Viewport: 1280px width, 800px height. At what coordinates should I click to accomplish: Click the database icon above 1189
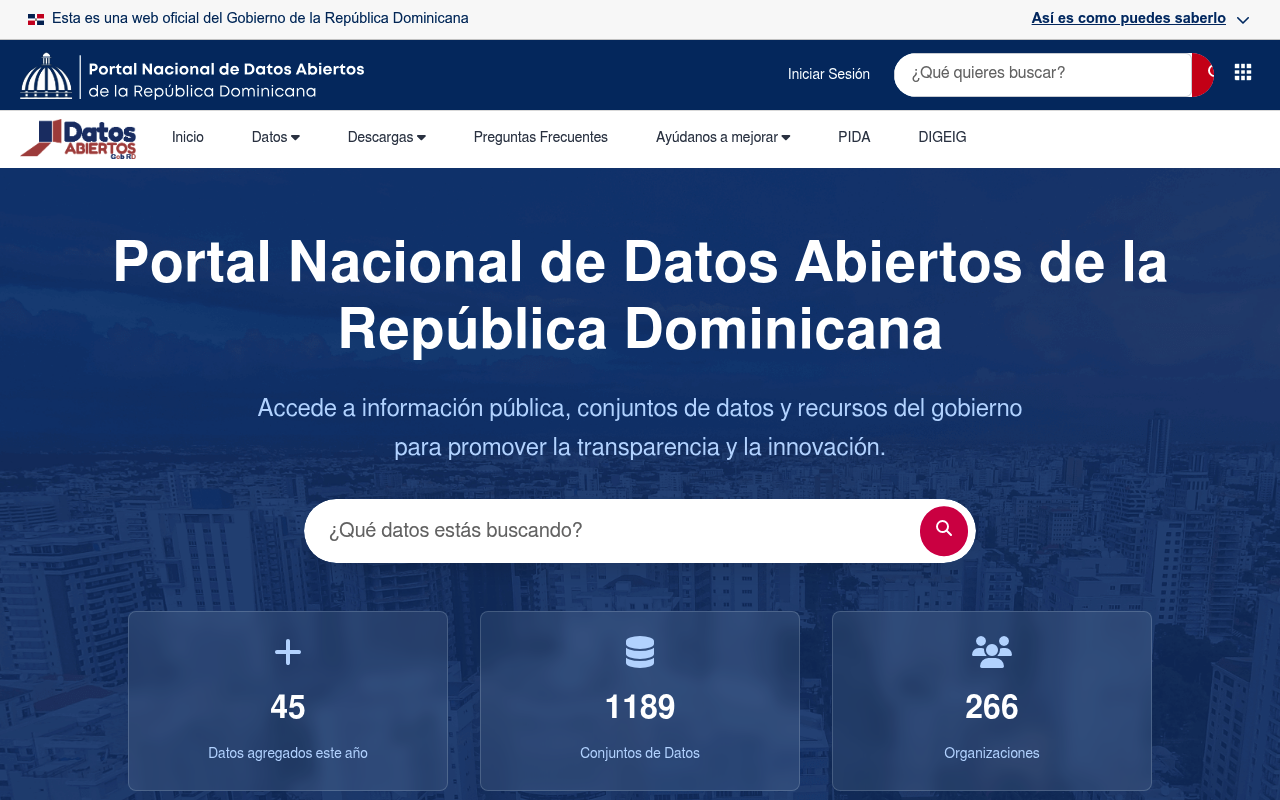pyautogui.click(x=640, y=652)
